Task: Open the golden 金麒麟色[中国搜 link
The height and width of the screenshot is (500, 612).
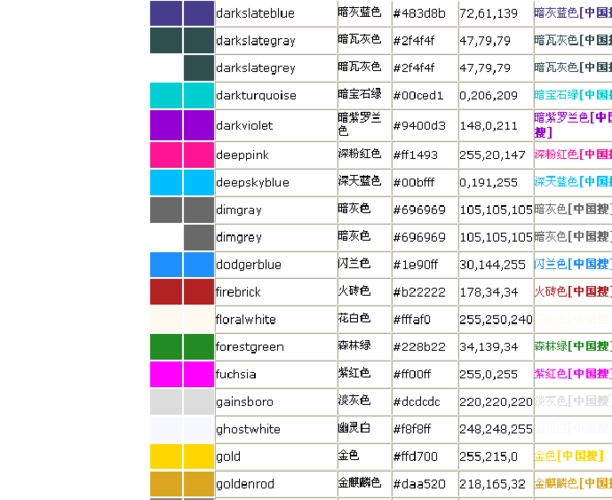Action: click(x=573, y=483)
